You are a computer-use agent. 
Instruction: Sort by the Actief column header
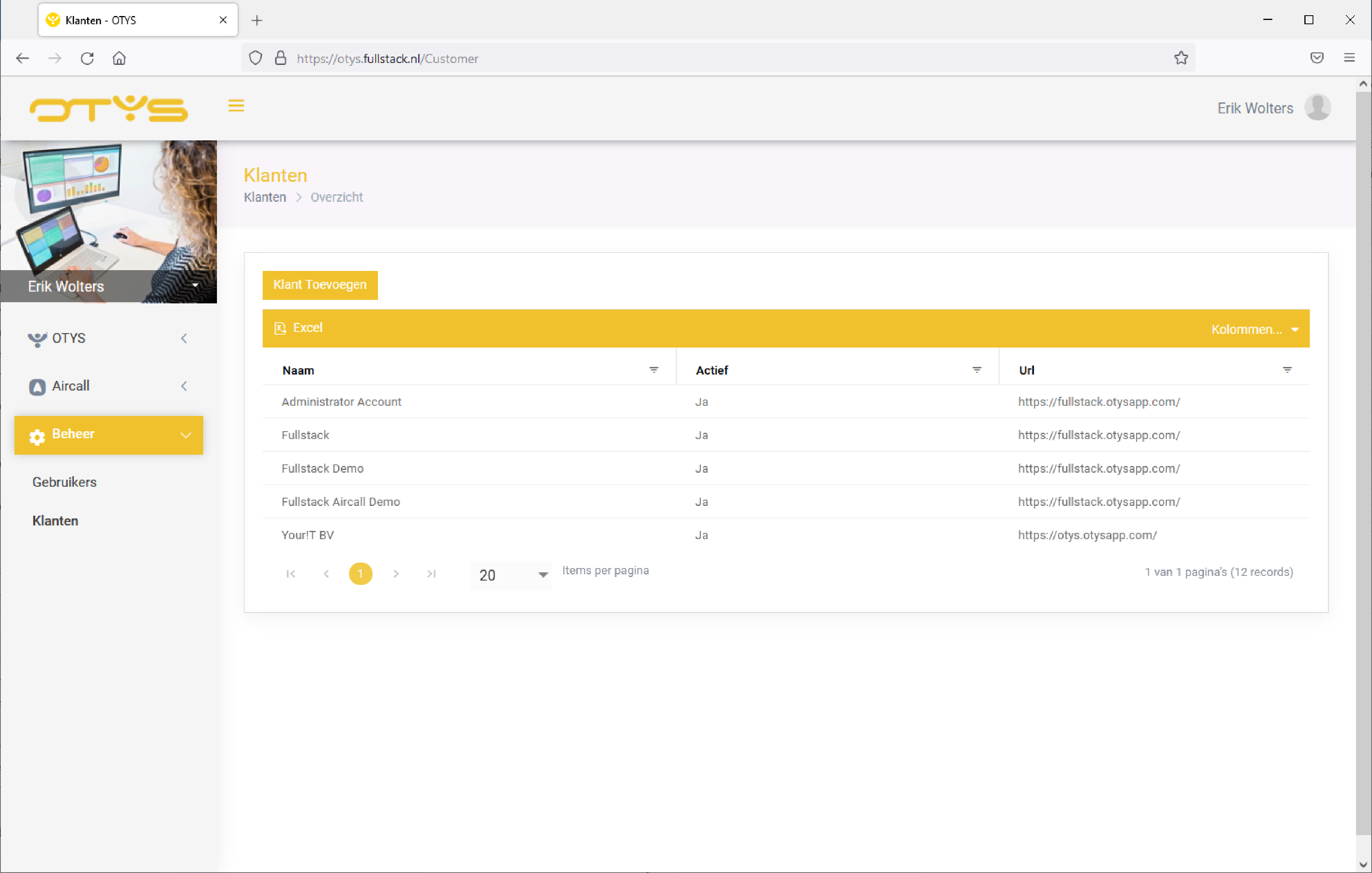[x=712, y=370]
